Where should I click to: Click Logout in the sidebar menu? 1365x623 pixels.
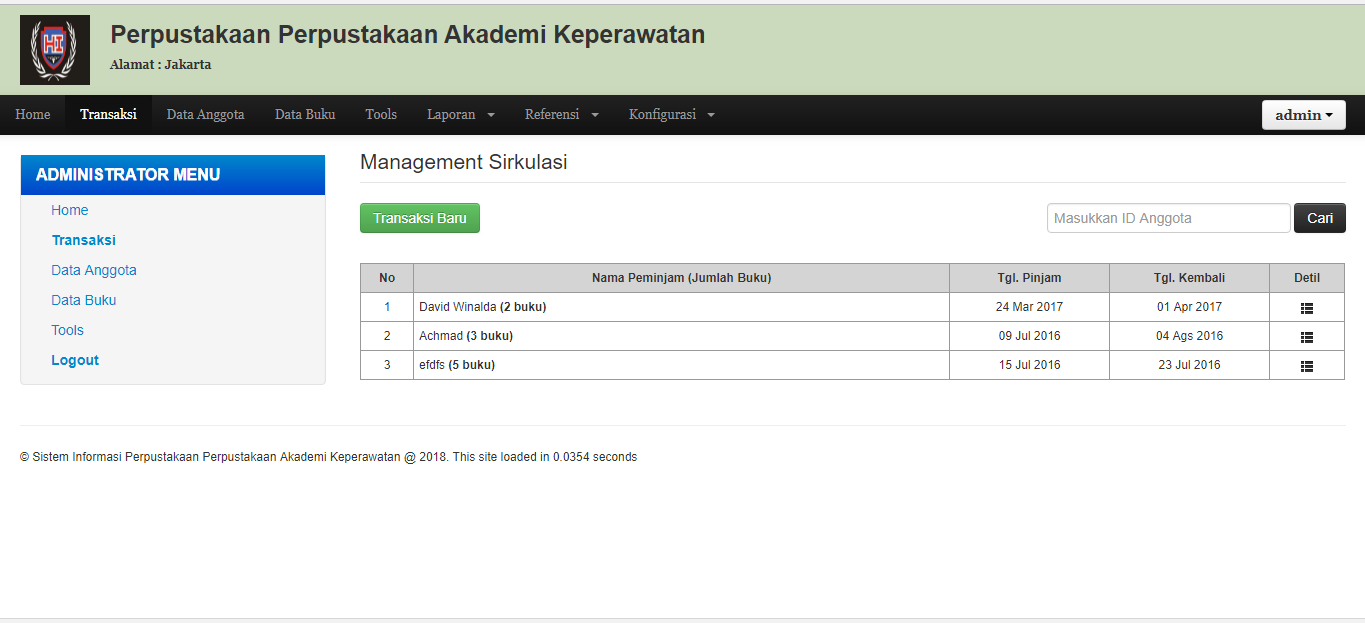click(x=74, y=359)
